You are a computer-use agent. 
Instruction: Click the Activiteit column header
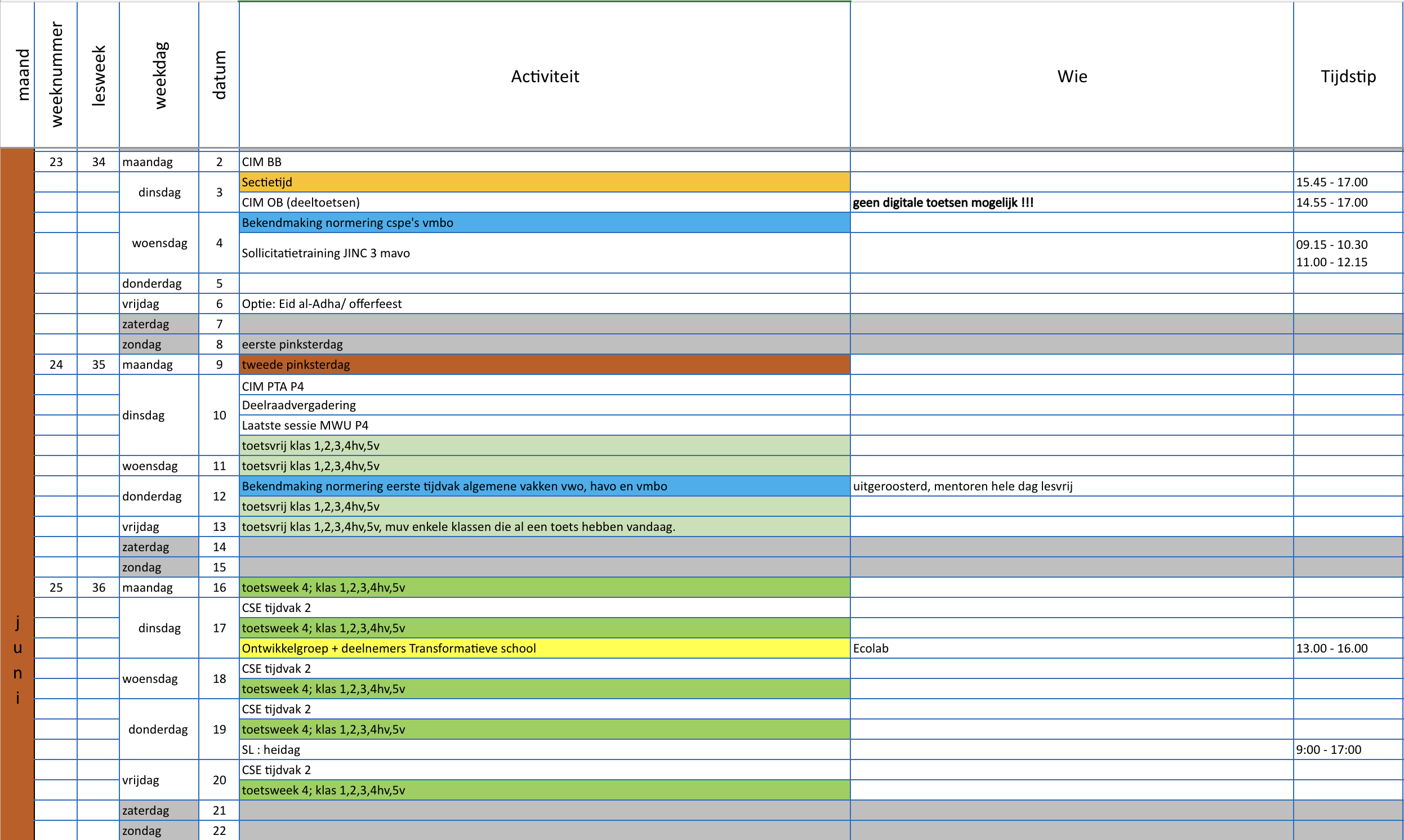(x=545, y=75)
